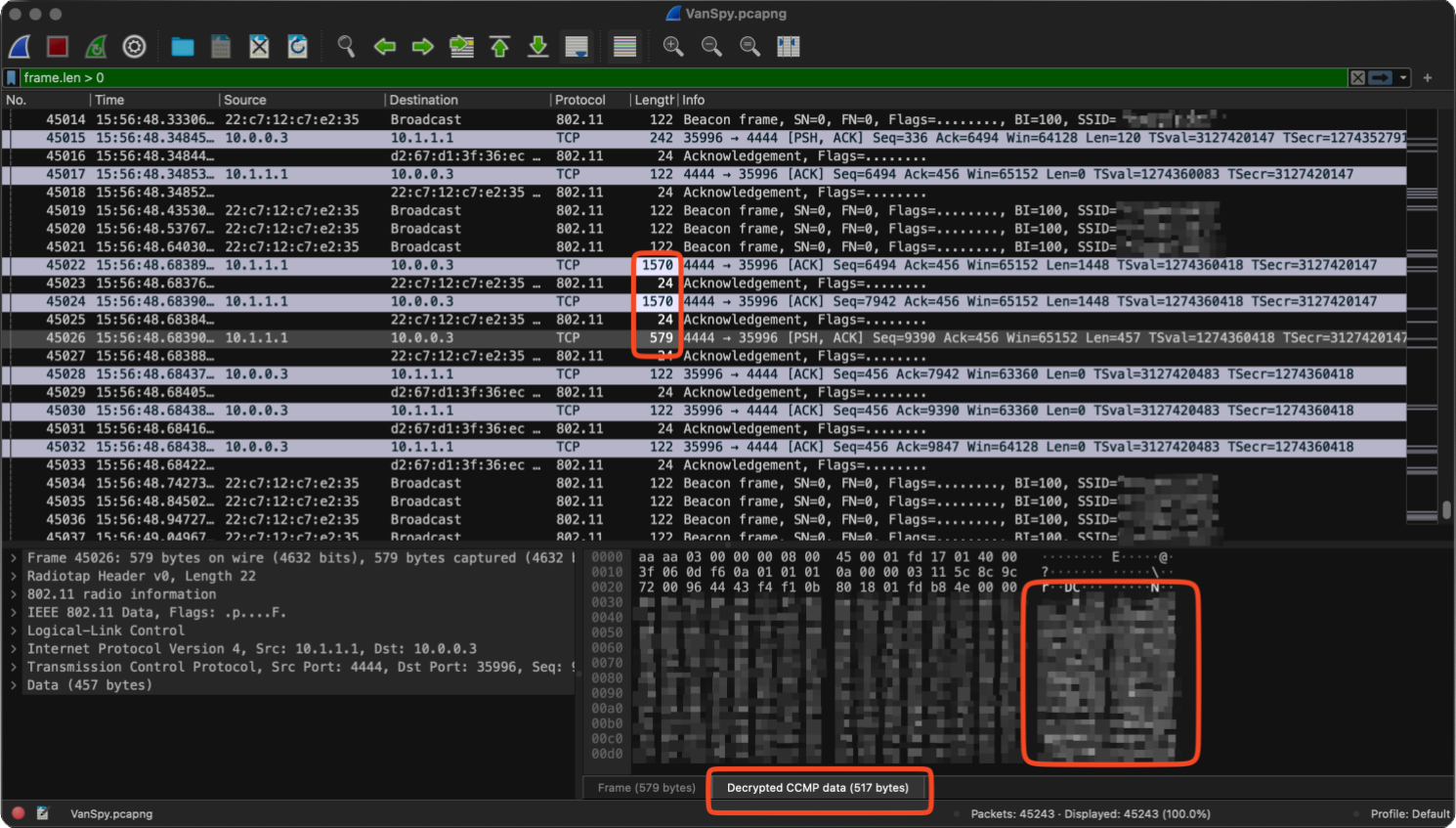Select packet 45024 row
Screen dimensions: 1456x828
(704, 301)
